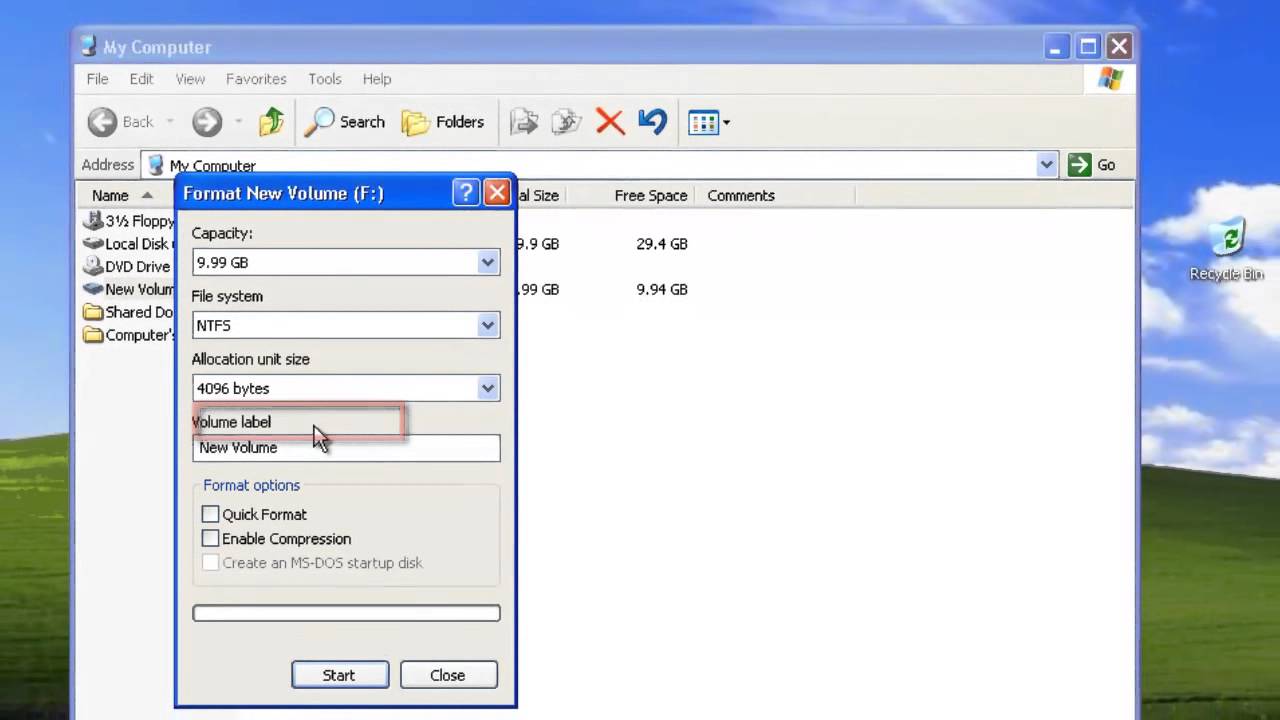Click the Move To toolbar icon

(524, 122)
